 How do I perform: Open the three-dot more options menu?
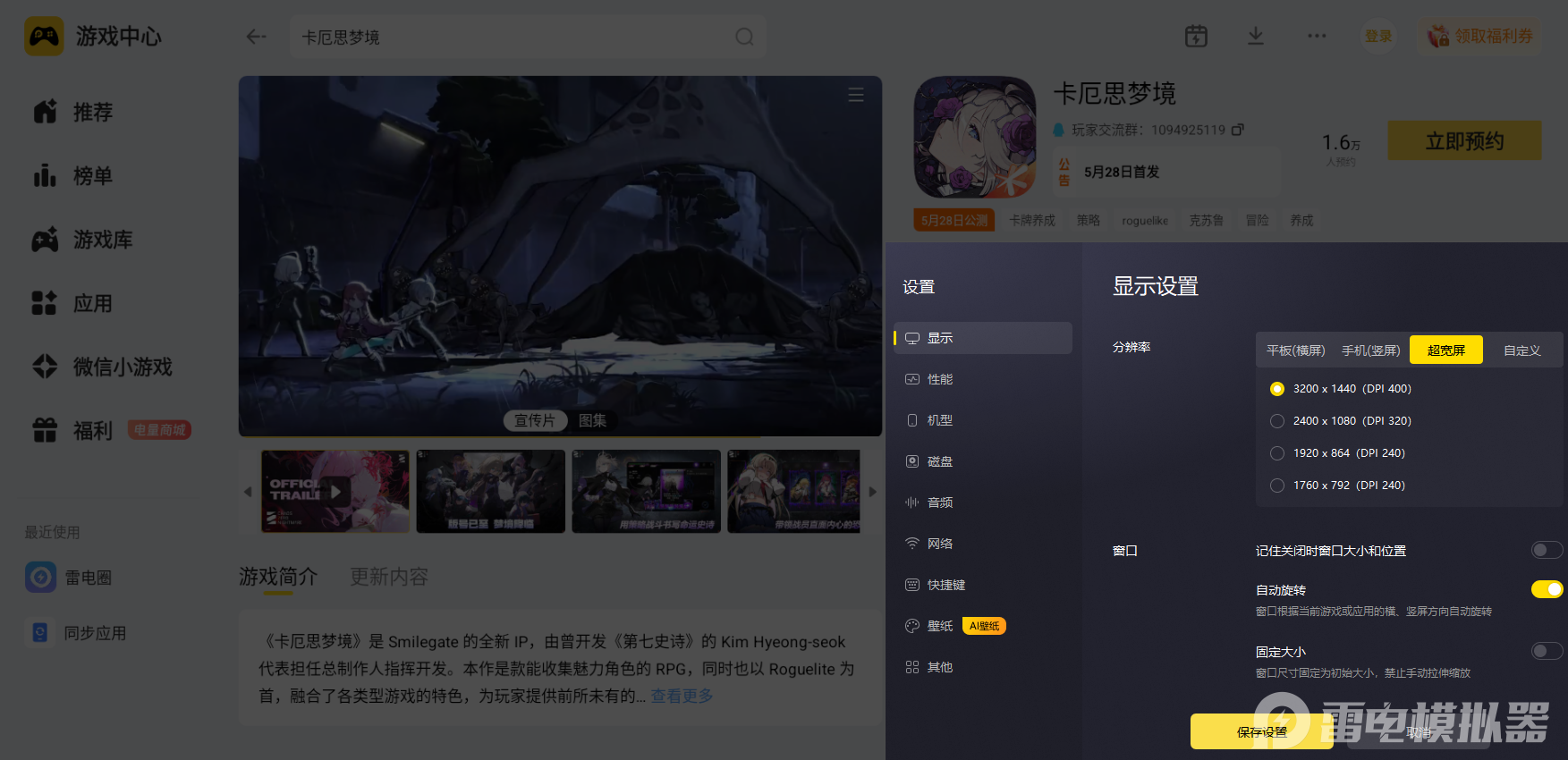point(1317,36)
